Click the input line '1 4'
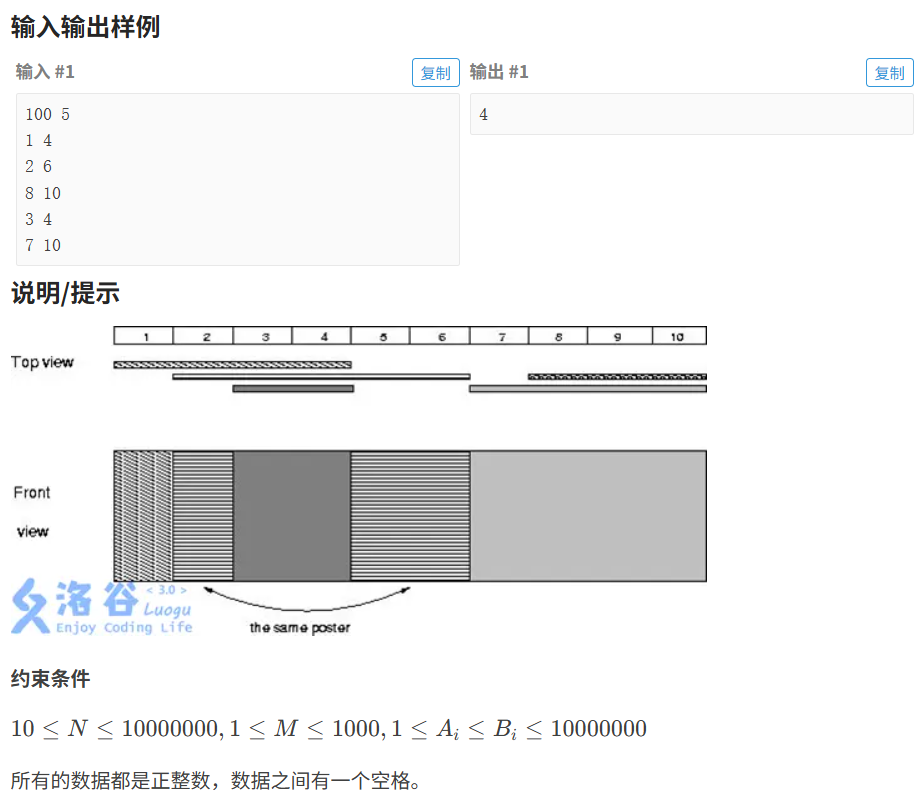The width and height of the screenshot is (918, 804). [x=39, y=141]
